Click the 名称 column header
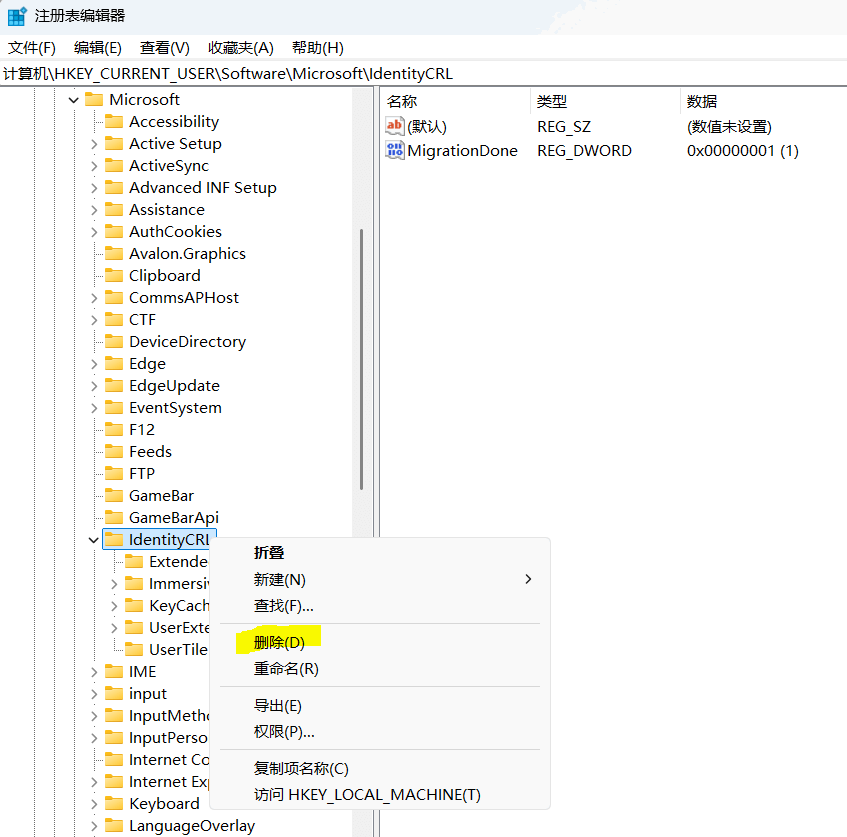 tap(402, 101)
